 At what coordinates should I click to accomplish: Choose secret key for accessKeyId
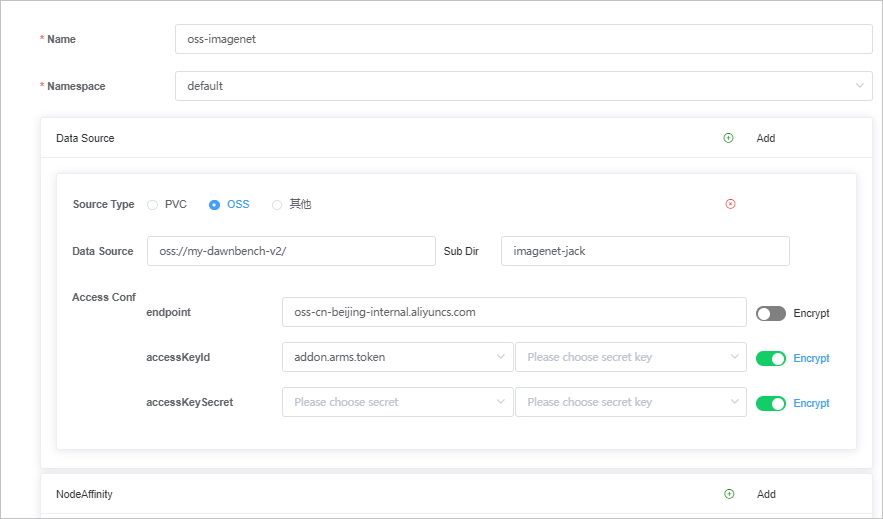[630, 357]
